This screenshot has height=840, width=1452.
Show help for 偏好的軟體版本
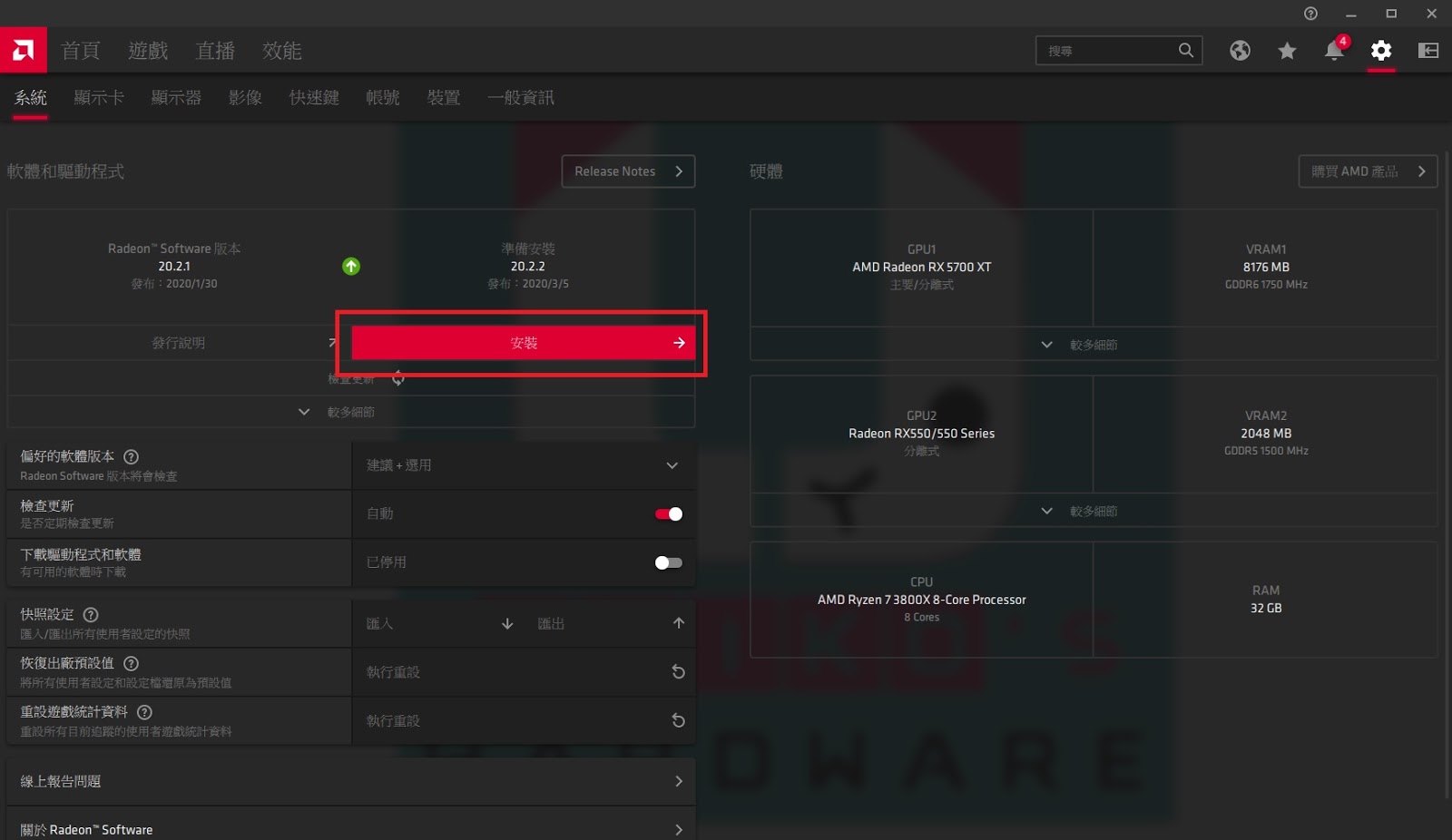(131, 457)
